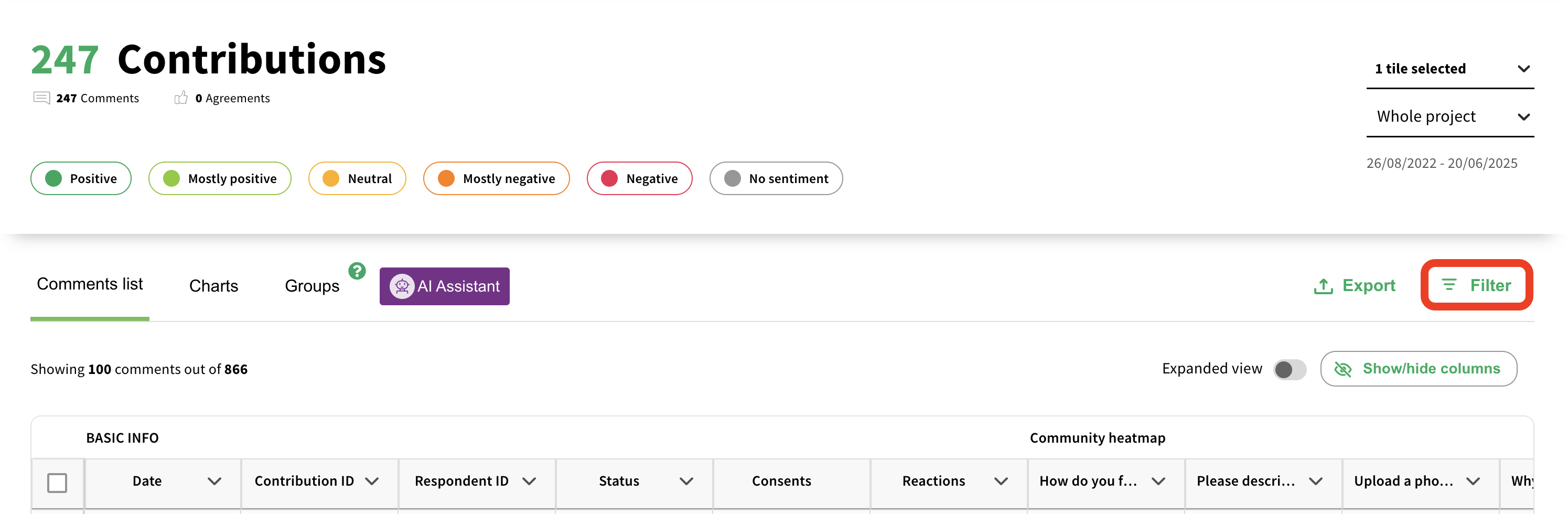Tick the select-all checkbox in table header
Viewport: 1568px width, 514px height.
click(x=57, y=483)
